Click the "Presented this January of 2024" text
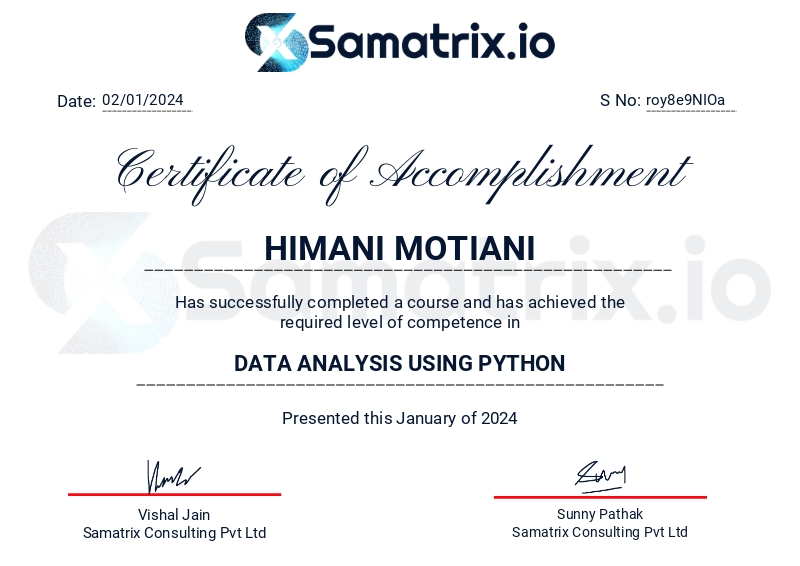 [400, 418]
